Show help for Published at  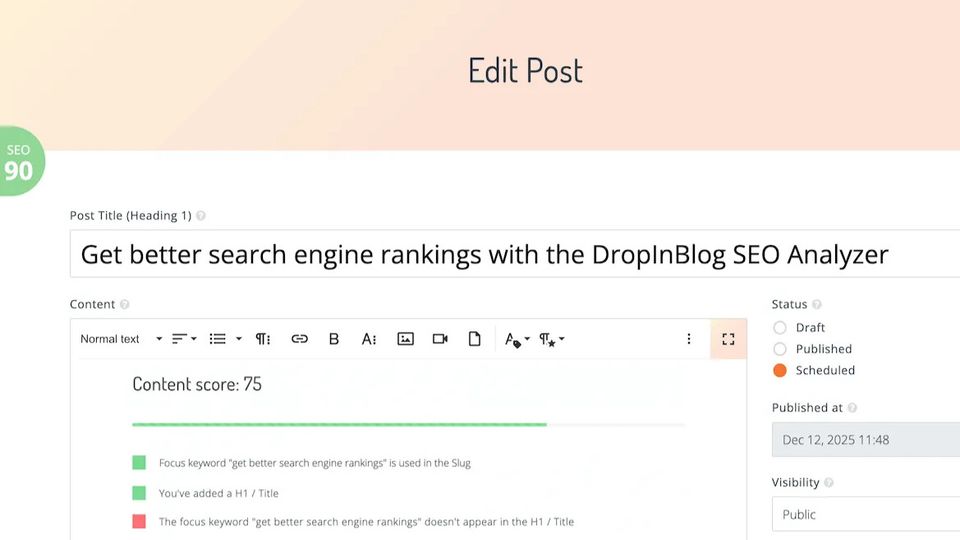coord(852,408)
